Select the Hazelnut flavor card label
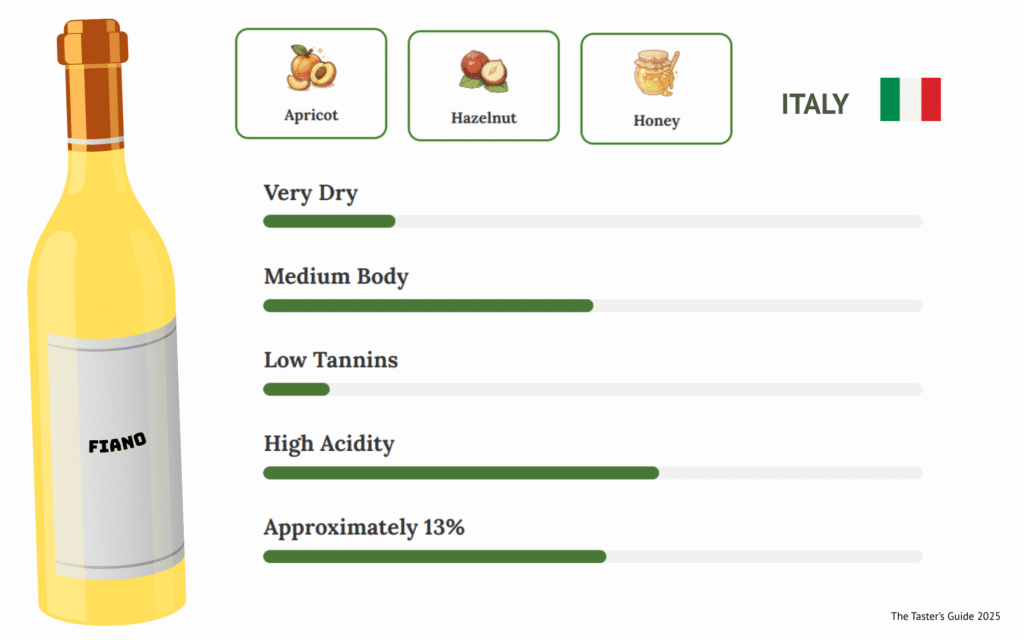 483,118
